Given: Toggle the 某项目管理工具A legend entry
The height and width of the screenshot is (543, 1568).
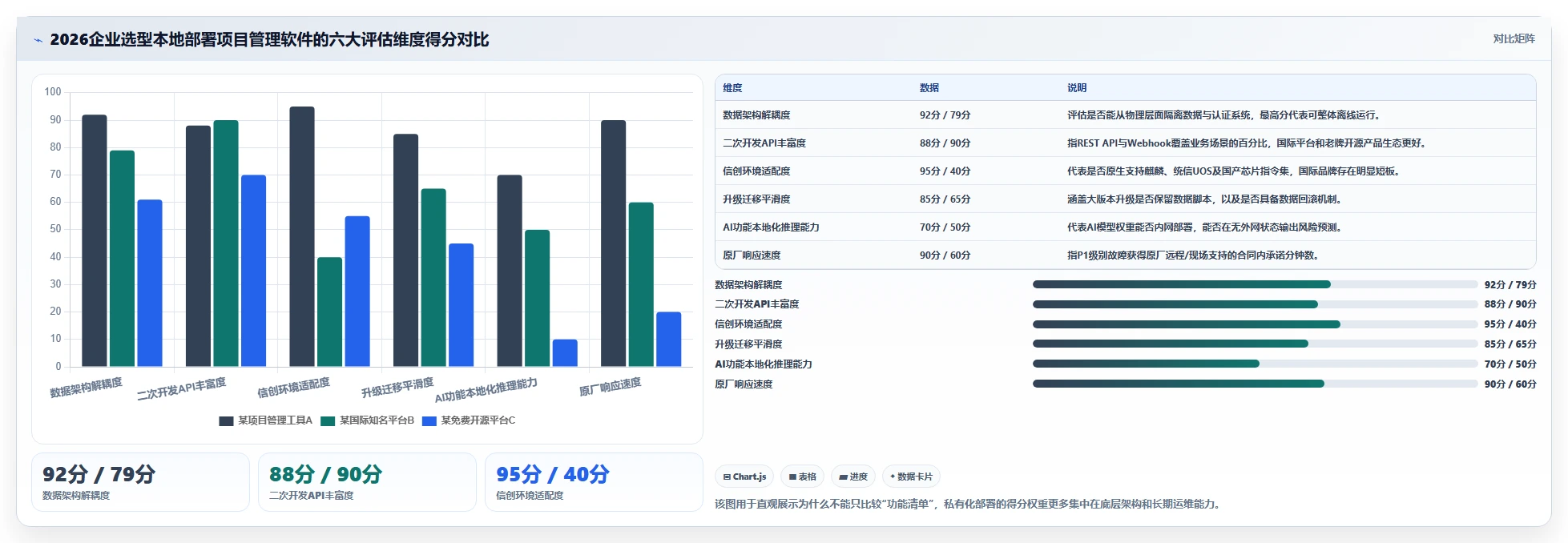Looking at the screenshot, I should coord(265,420).
